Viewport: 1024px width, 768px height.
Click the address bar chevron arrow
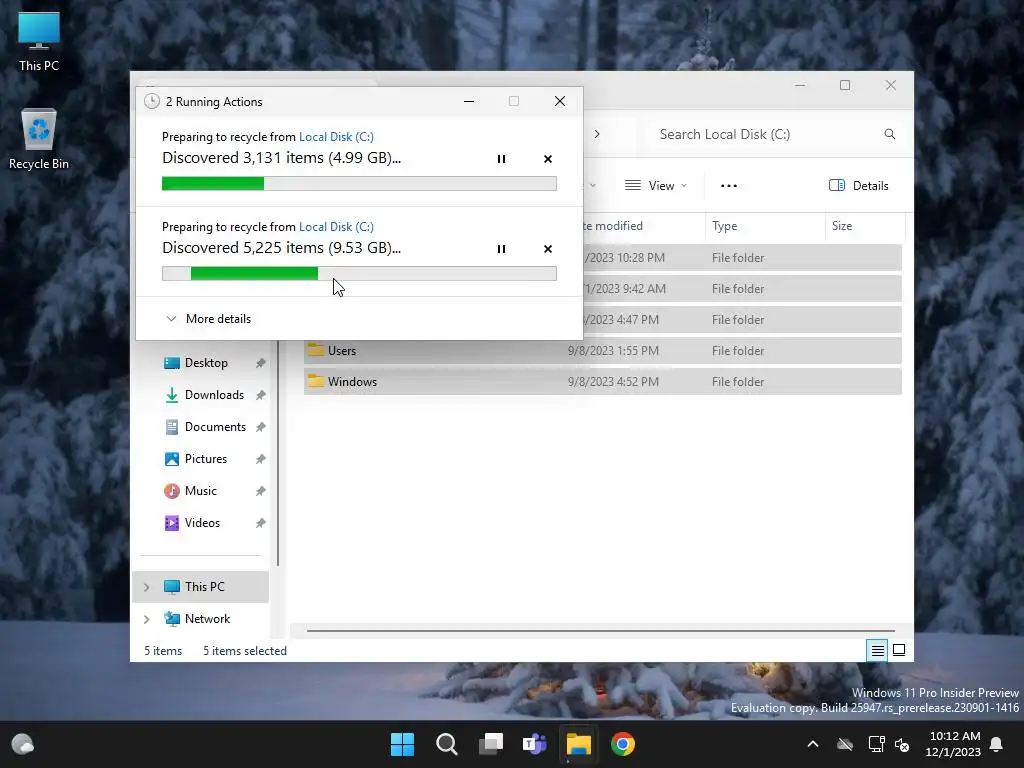pyautogui.click(x=597, y=134)
